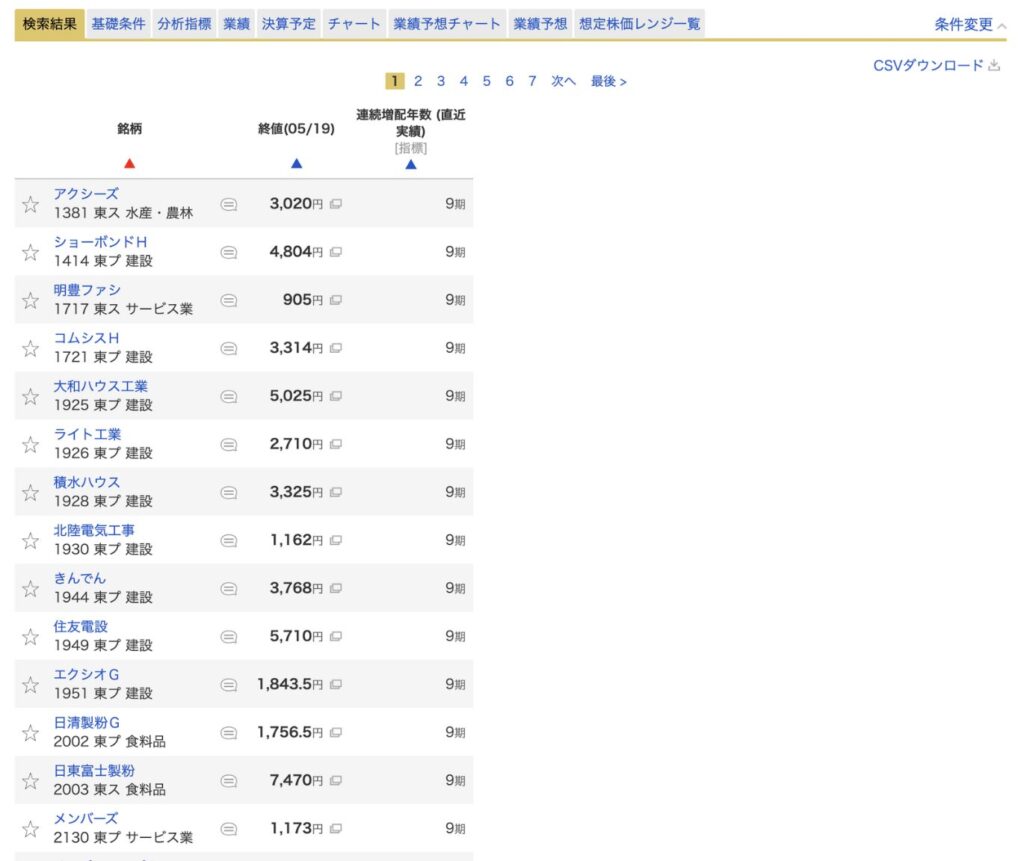
Task: Expand 条件変更 panel
Action: tap(970, 25)
